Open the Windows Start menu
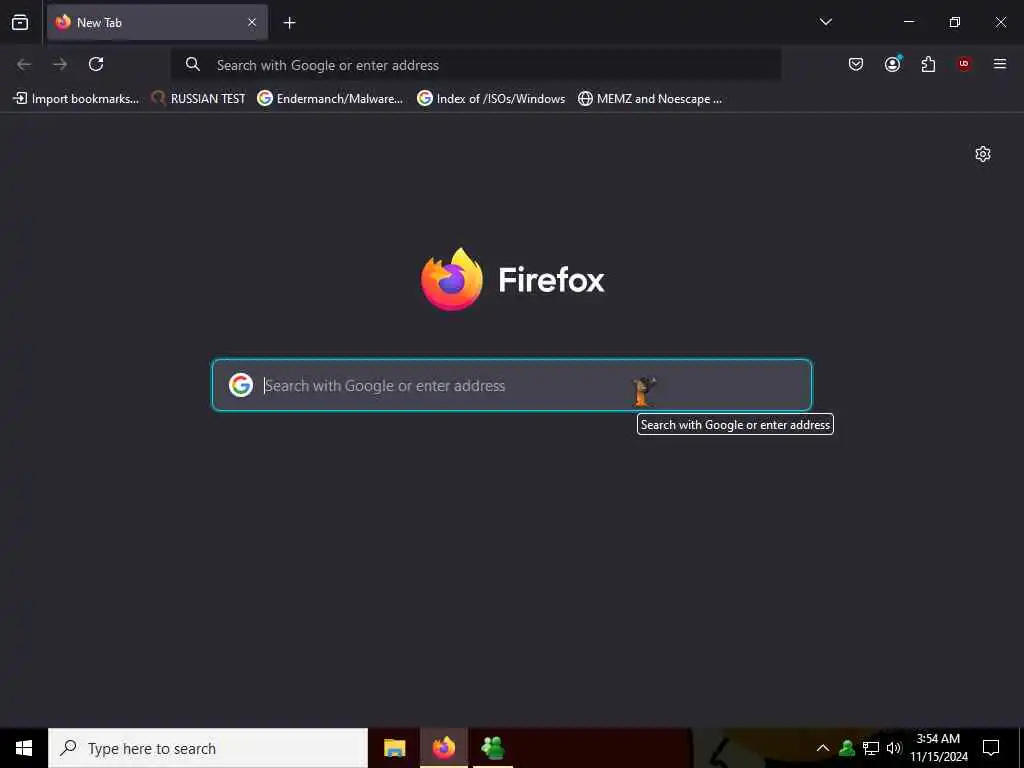The image size is (1024, 768). tap(24, 748)
